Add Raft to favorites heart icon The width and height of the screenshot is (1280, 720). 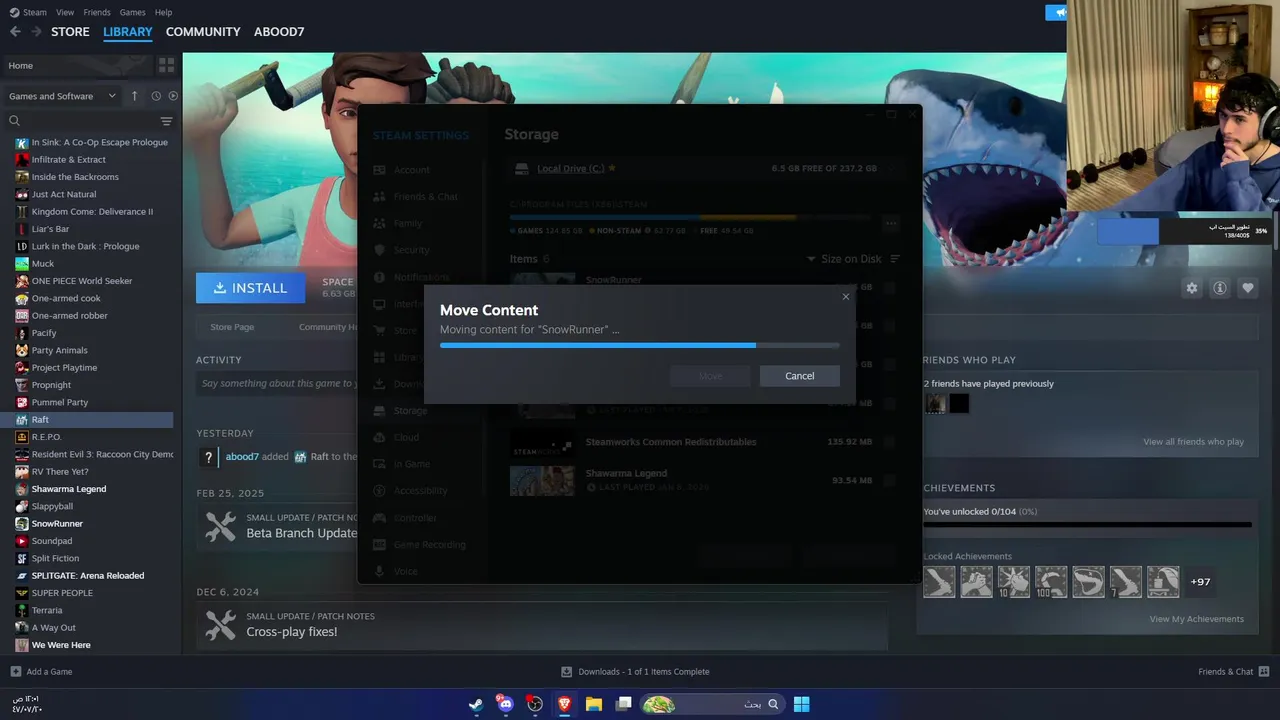click(x=1248, y=288)
